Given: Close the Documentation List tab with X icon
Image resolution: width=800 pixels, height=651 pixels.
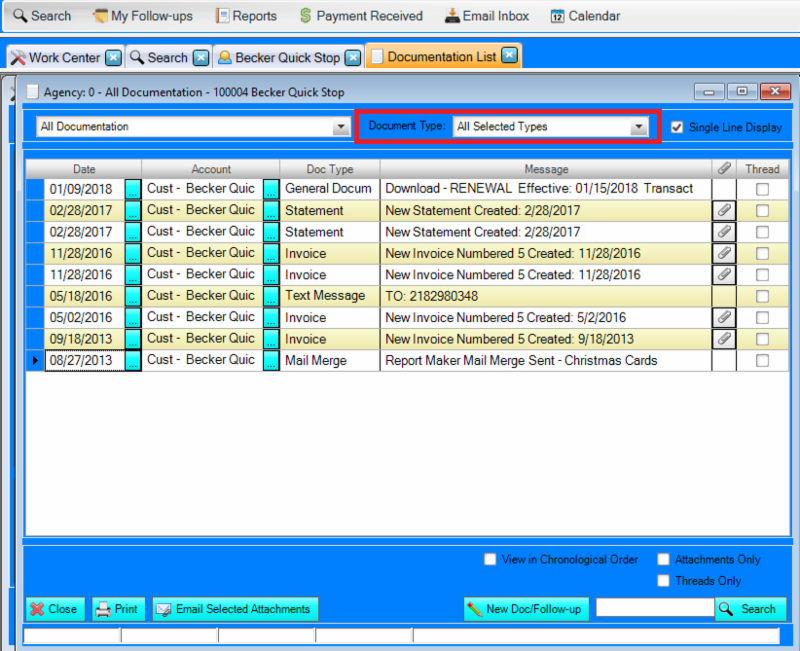Looking at the screenshot, I should 510,56.
